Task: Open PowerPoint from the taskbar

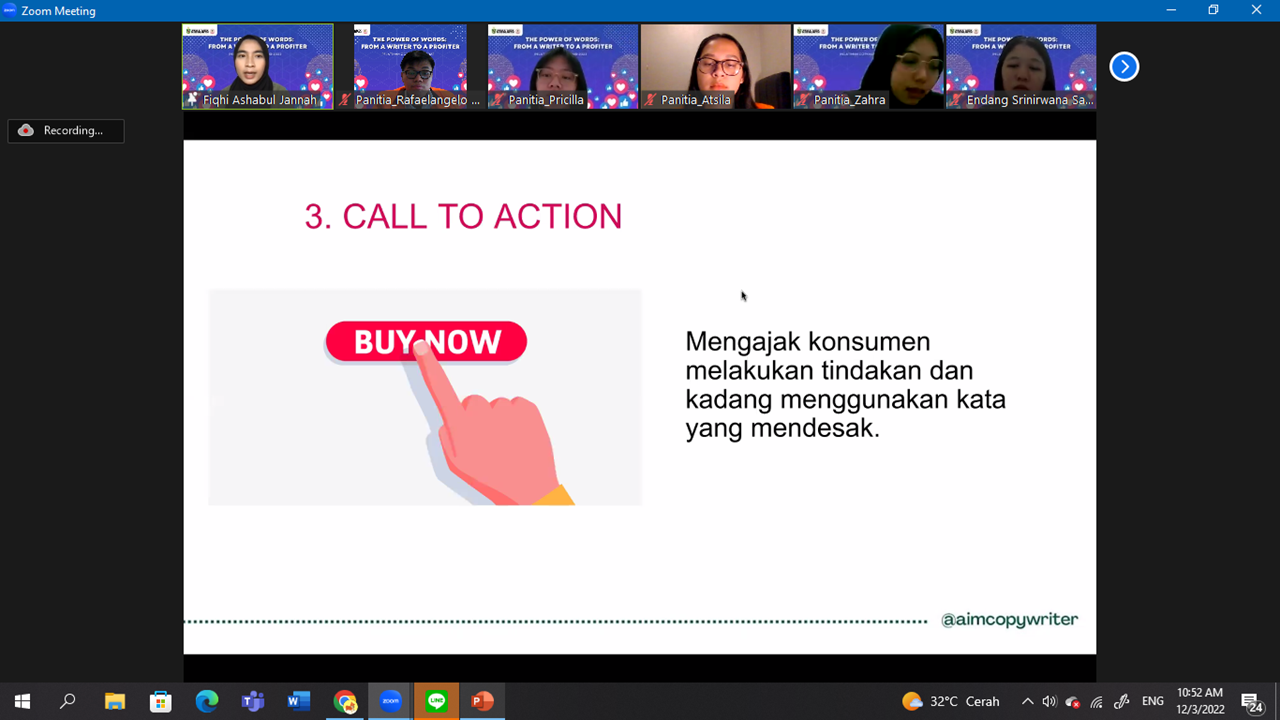Action: tap(482, 701)
